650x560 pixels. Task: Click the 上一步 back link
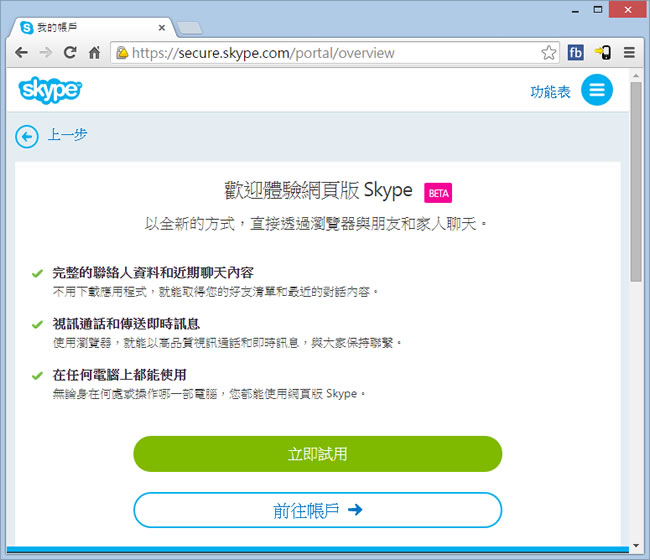coord(67,134)
